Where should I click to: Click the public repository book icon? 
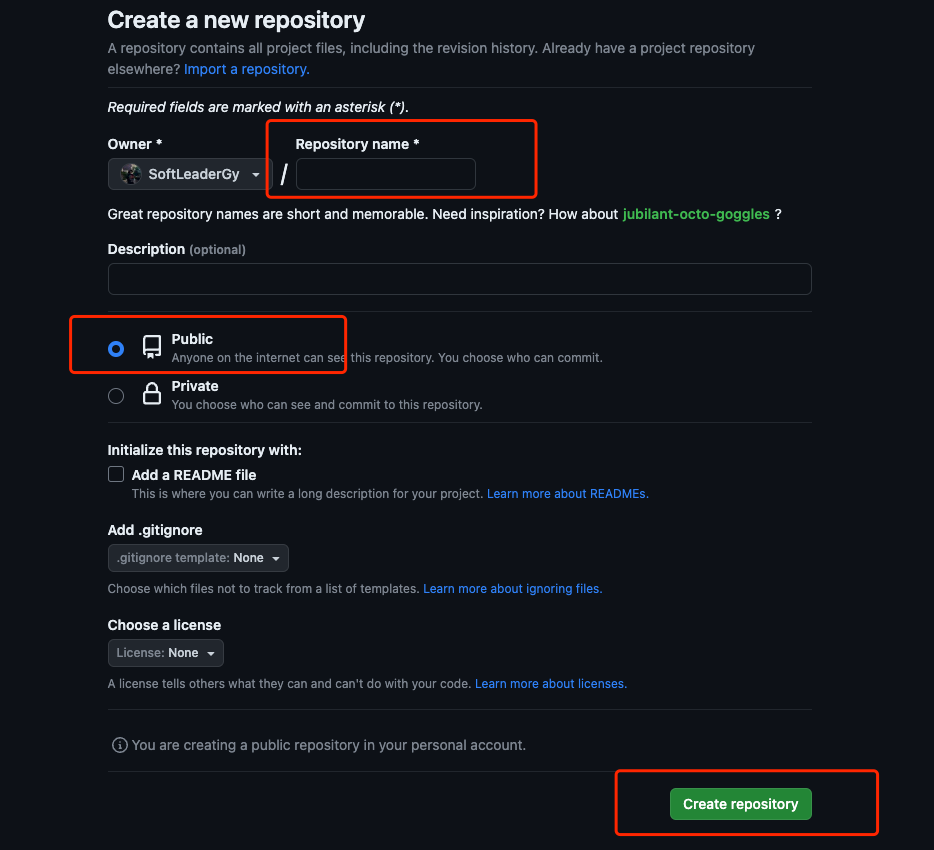pyautogui.click(x=152, y=347)
